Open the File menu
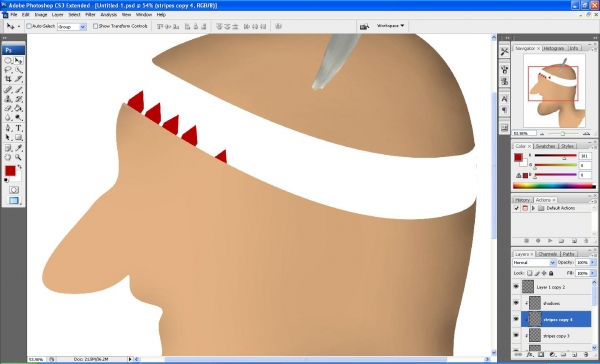 [x=14, y=15]
